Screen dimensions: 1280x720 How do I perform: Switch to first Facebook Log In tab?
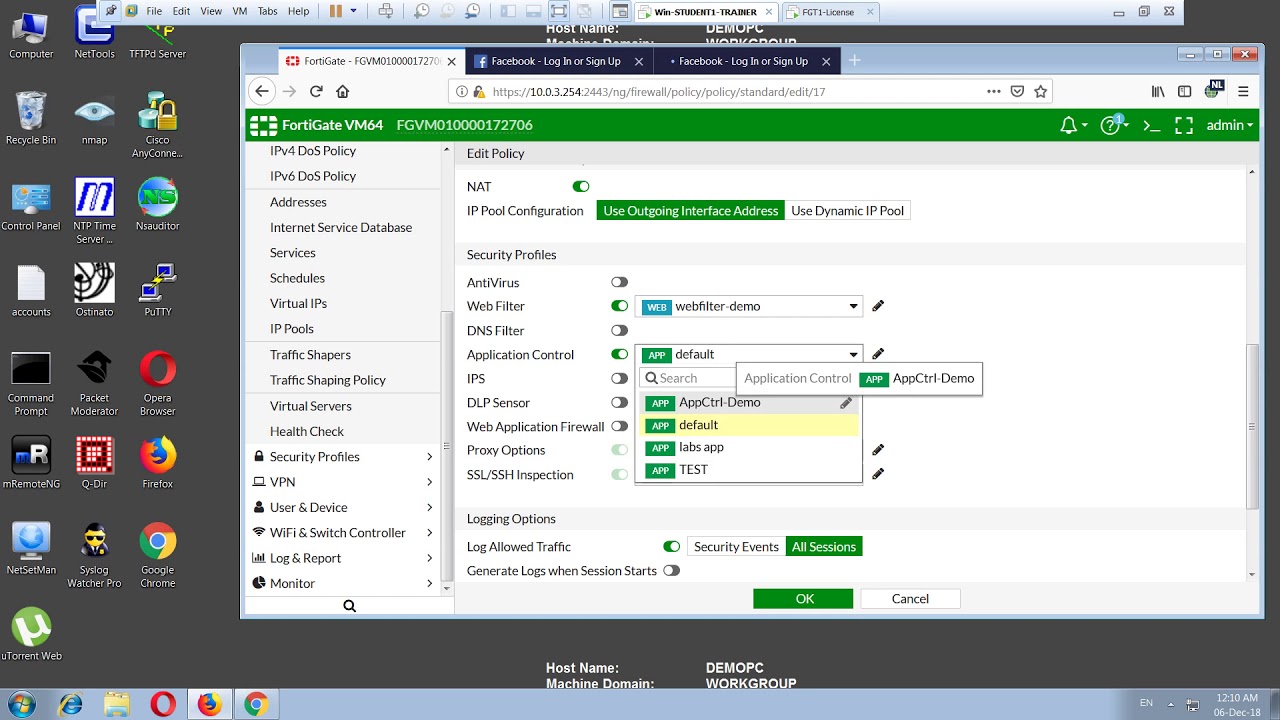pyautogui.click(x=557, y=61)
